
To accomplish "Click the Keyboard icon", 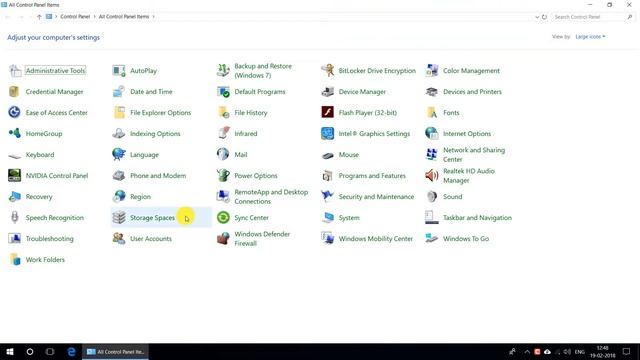I will (14, 155).
